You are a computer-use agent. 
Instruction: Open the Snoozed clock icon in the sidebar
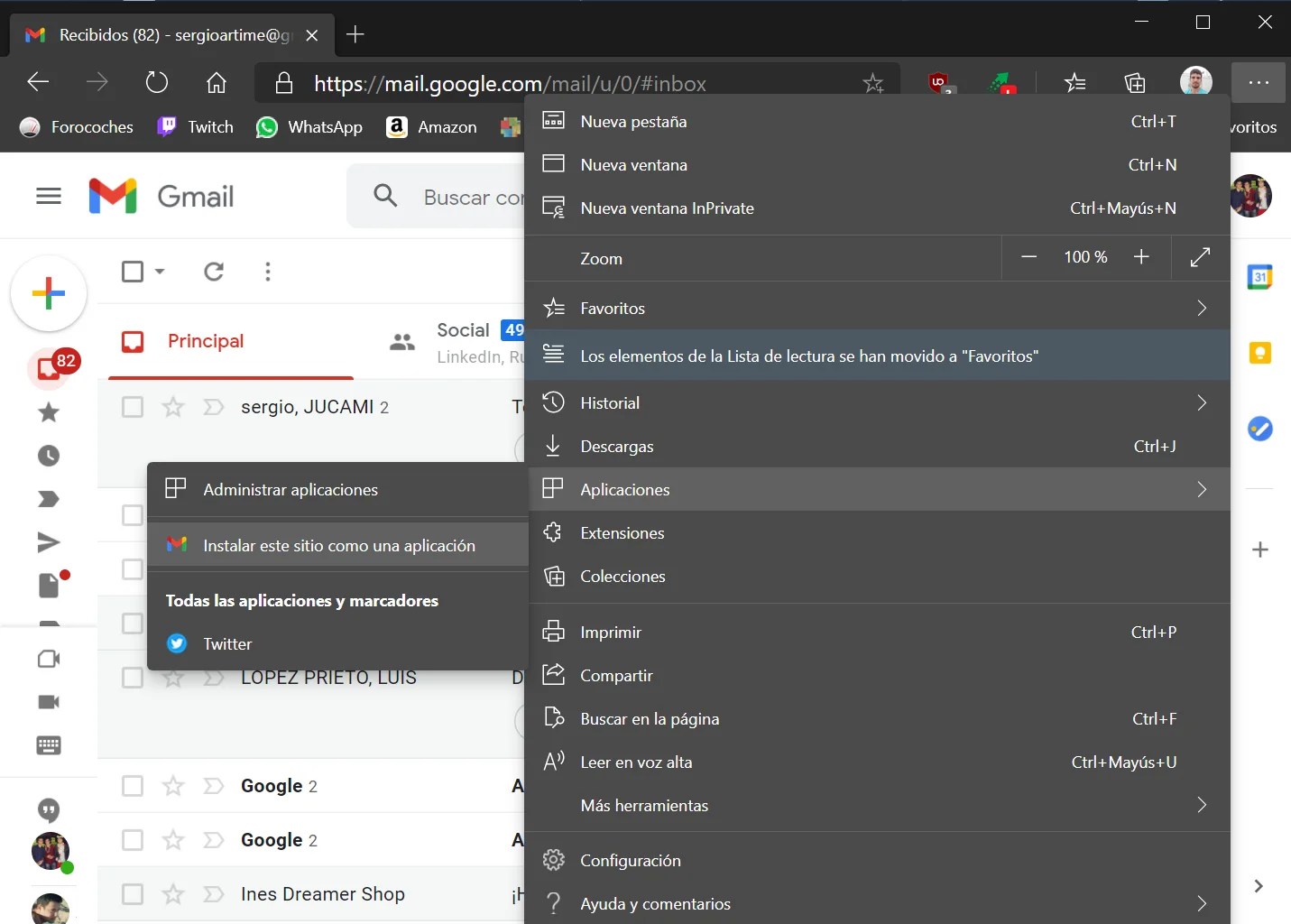tap(49, 456)
